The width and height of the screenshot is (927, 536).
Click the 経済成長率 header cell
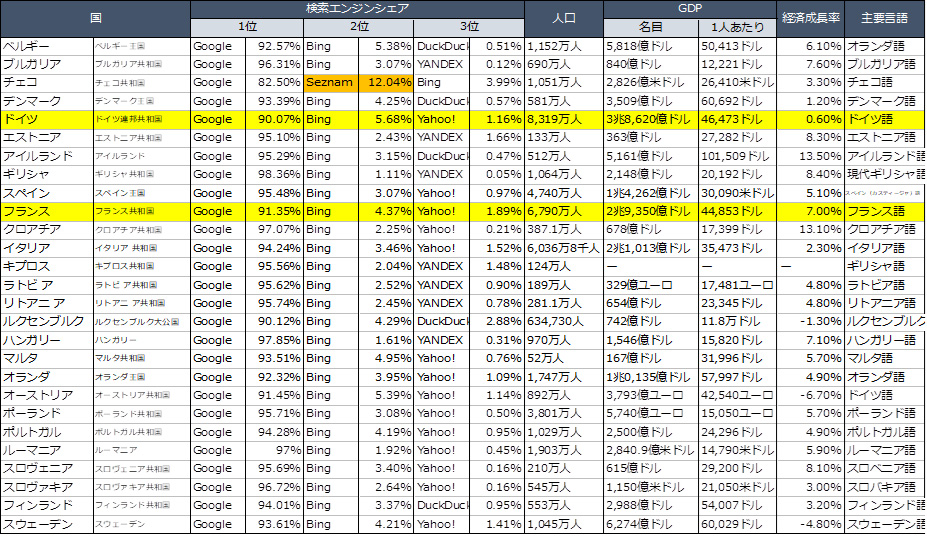(811, 18)
